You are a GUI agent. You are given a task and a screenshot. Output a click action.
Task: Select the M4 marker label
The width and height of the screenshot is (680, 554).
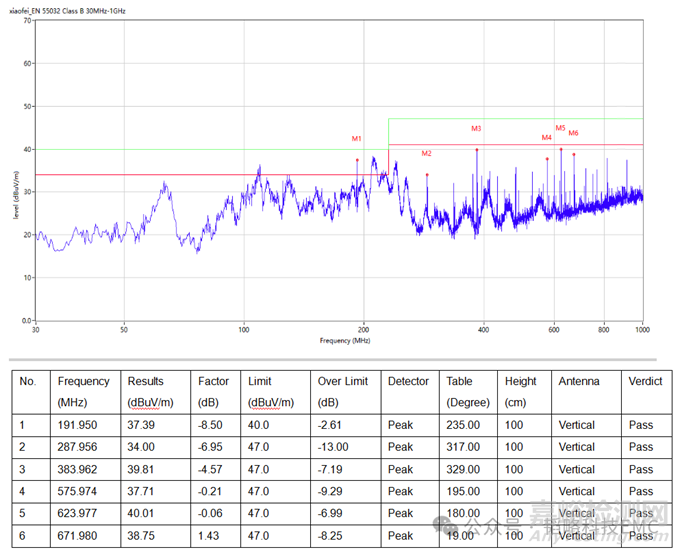[547, 138]
